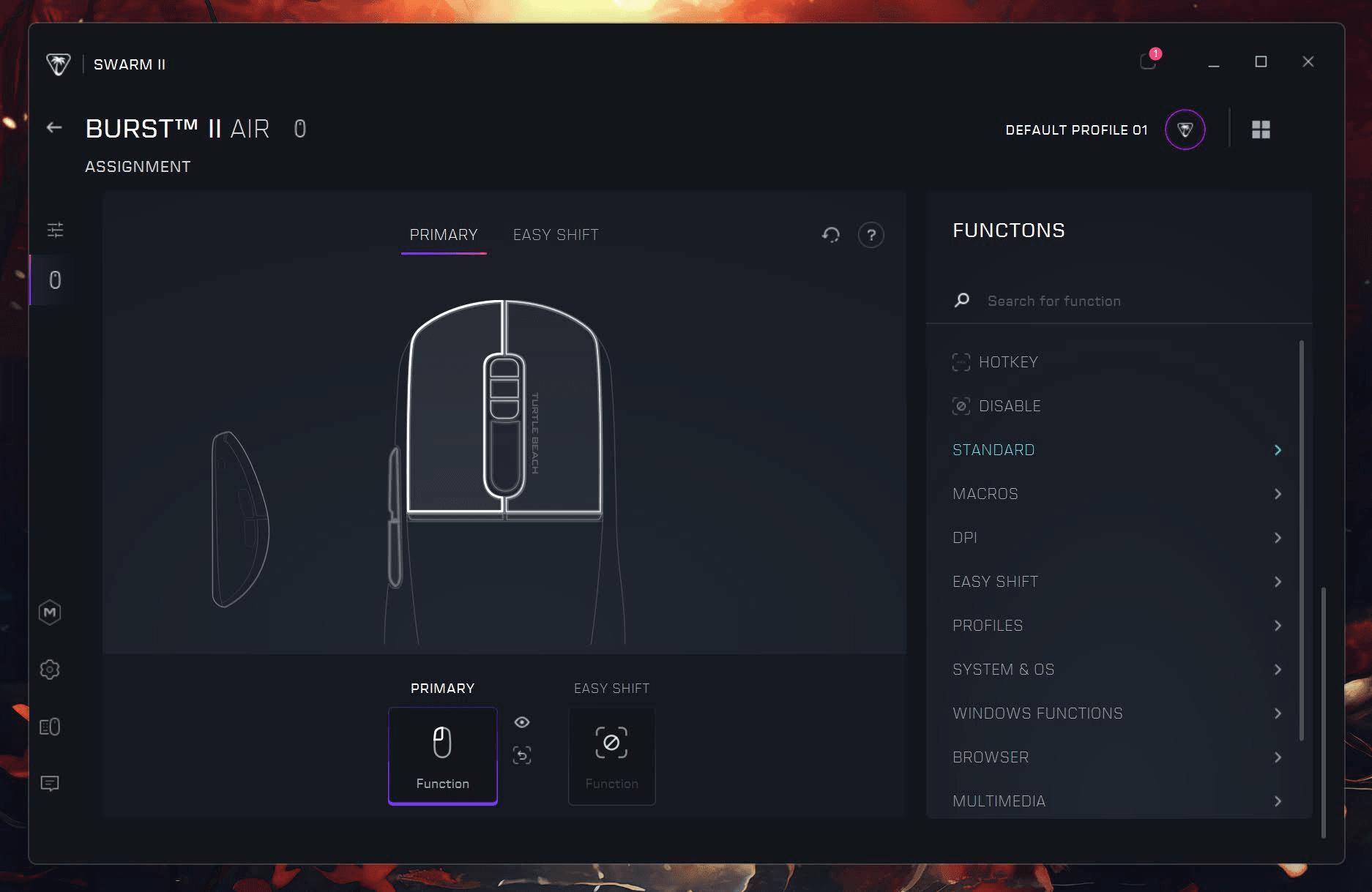
Task: Open the Macro manager M icon
Action: pyautogui.click(x=50, y=612)
